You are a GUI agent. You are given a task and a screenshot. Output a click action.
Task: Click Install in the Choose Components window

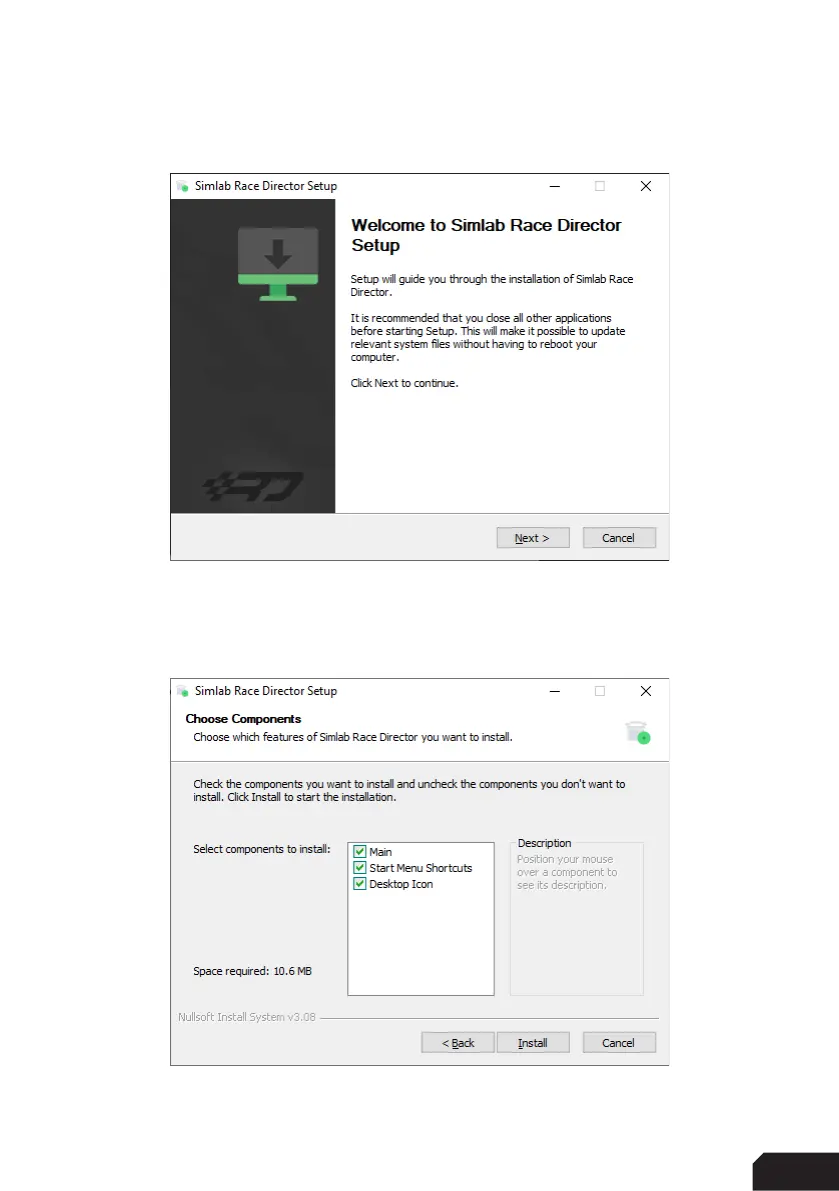[532, 1043]
